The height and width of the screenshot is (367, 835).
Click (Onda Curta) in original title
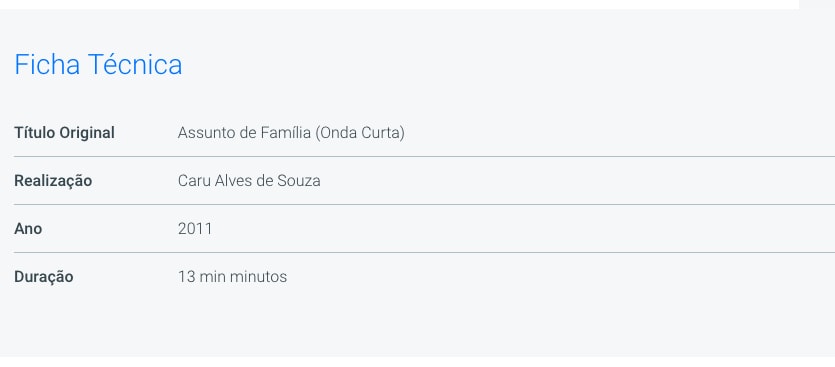[359, 133]
